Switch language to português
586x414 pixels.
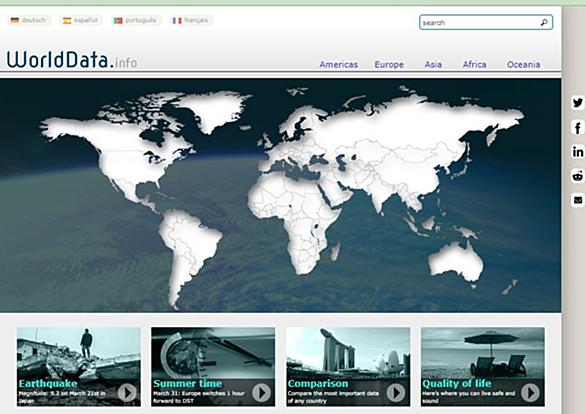[x=135, y=20]
